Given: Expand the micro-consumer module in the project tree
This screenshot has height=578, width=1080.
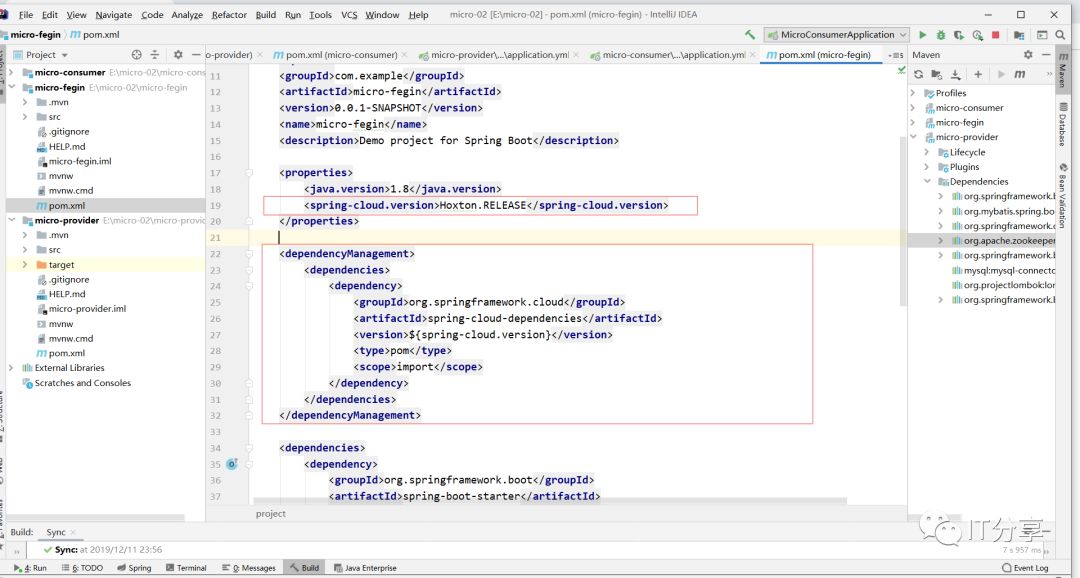Looking at the screenshot, I should click(11, 72).
